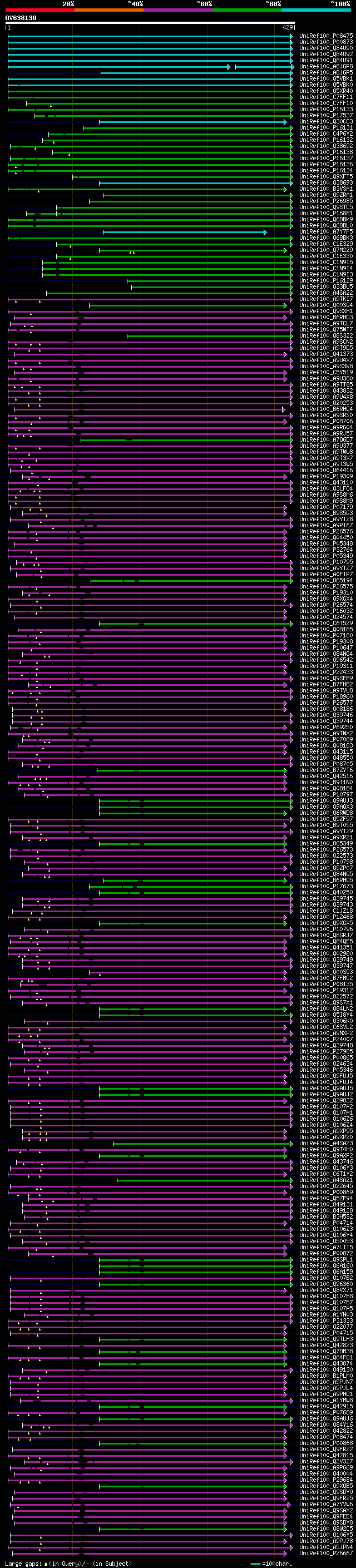This screenshot has height=1568, width=356.
Task: Click the UniRef100_Q9STC5 label
Action: (326, 207)
